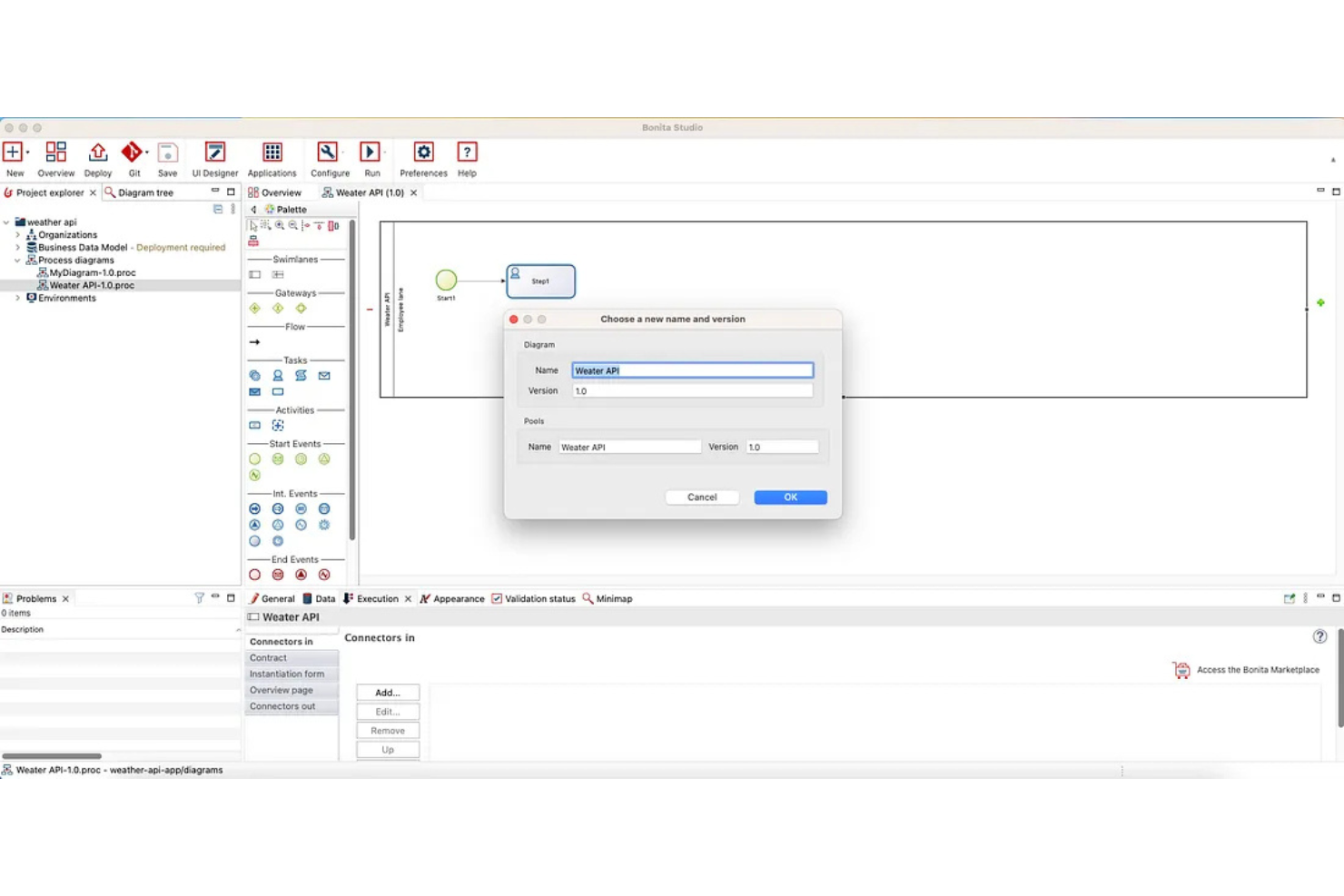Select Weater API-1.0.proc in project tree

(x=86, y=285)
